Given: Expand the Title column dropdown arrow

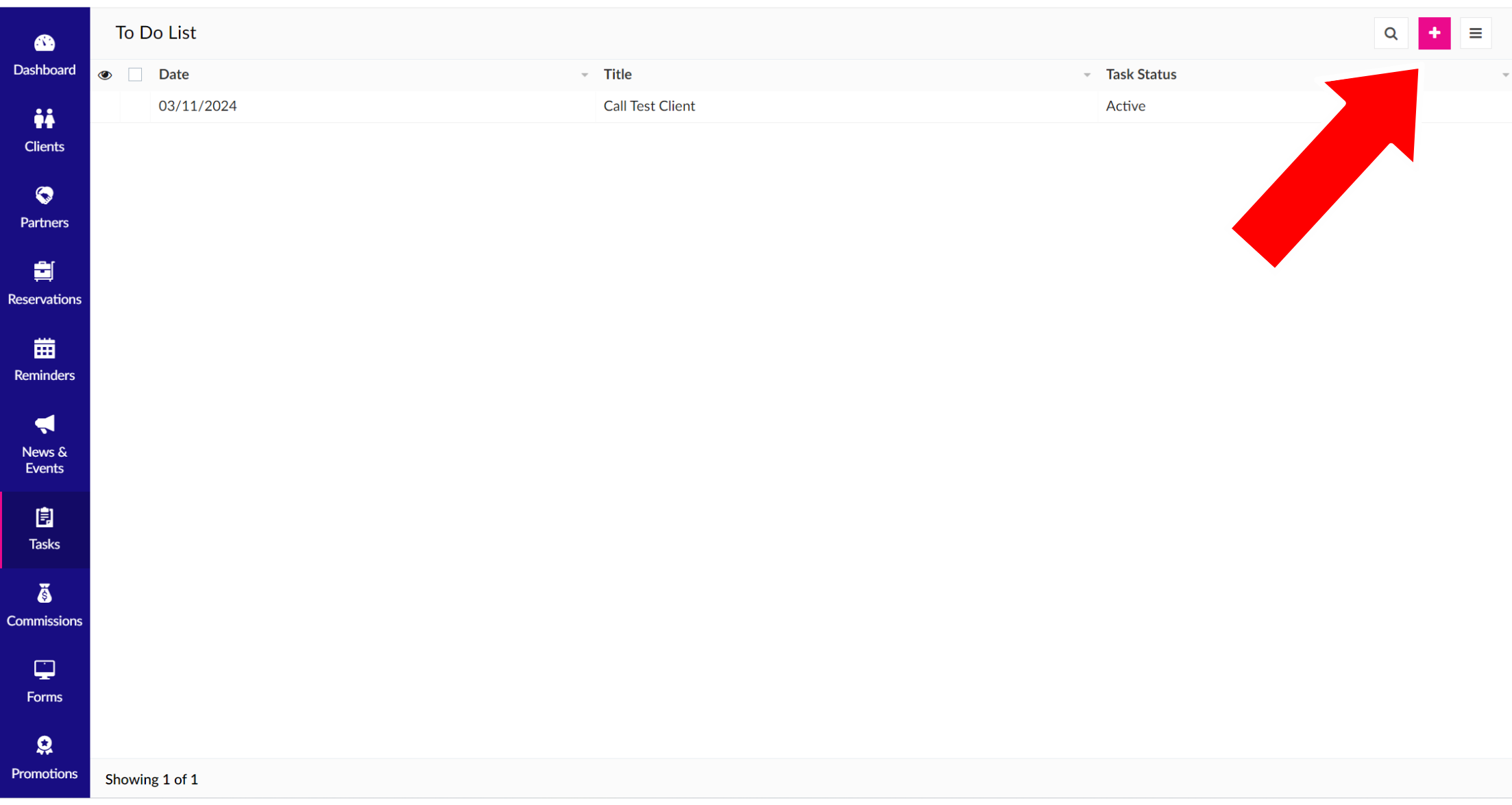Looking at the screenshot, I should 1087,75.
